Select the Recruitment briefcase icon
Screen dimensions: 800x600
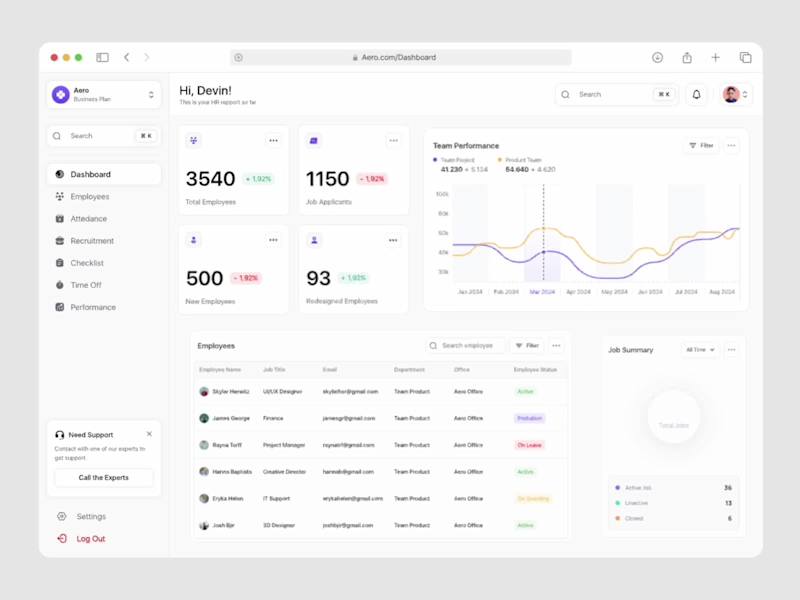(x=62, y=240)
